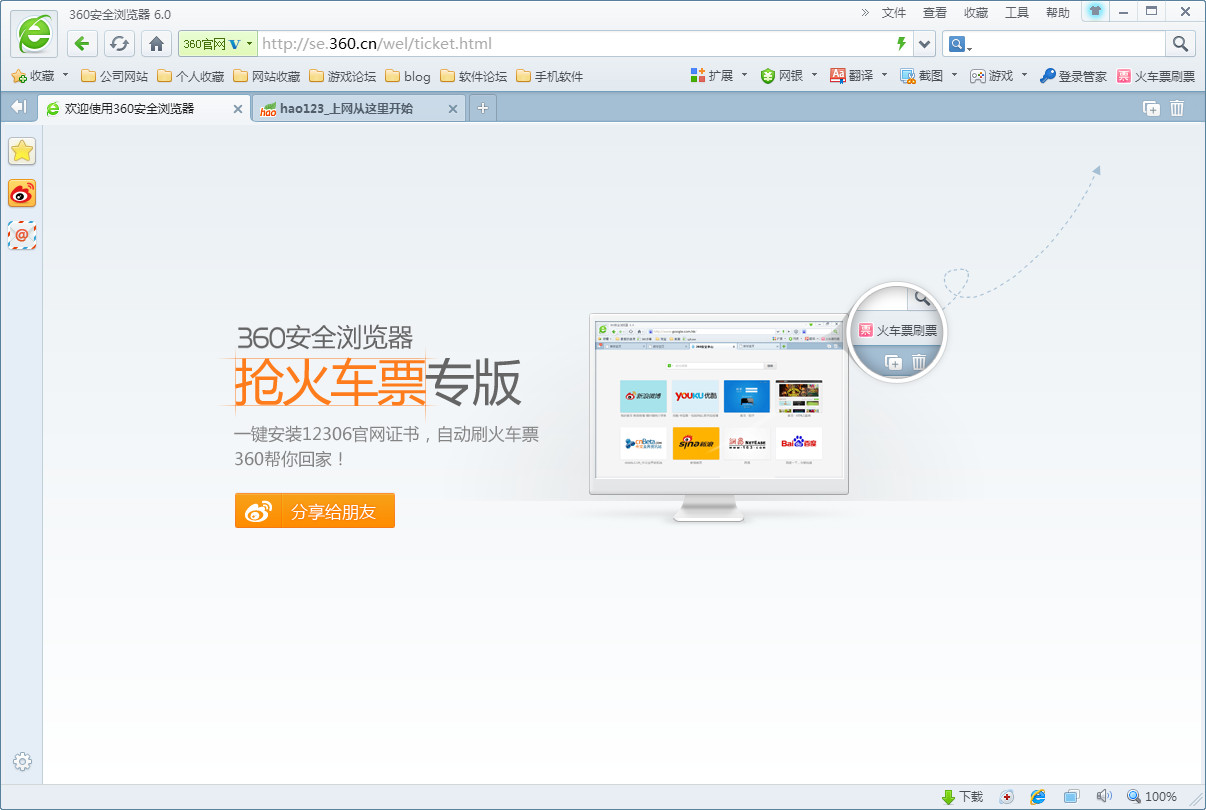Screen dimensions: 1206x810
Task: Open the mail icon in sidebar
Action: point(22,236)
